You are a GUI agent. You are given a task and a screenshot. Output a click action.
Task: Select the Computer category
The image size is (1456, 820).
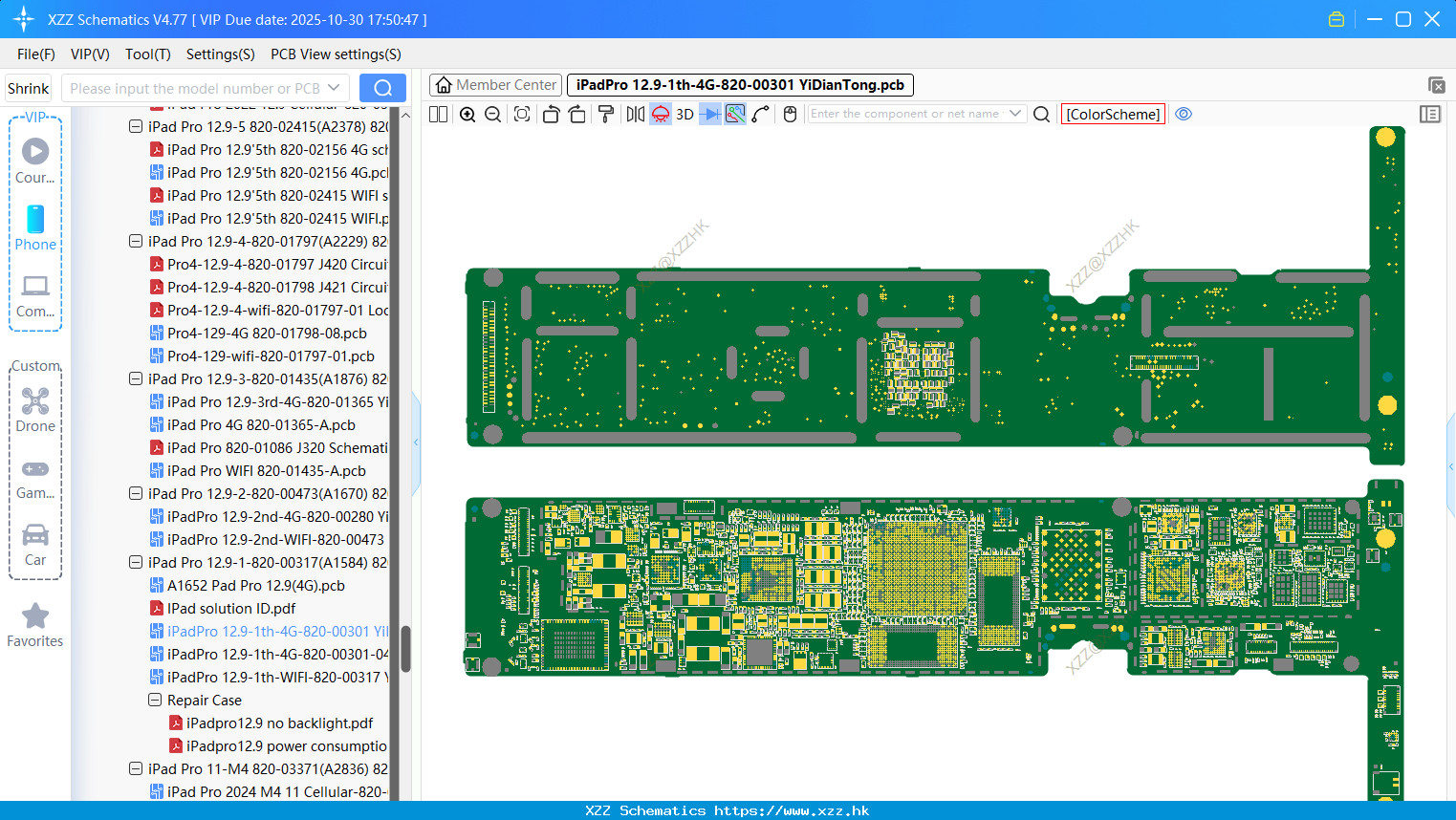click(x=35, y=296)
